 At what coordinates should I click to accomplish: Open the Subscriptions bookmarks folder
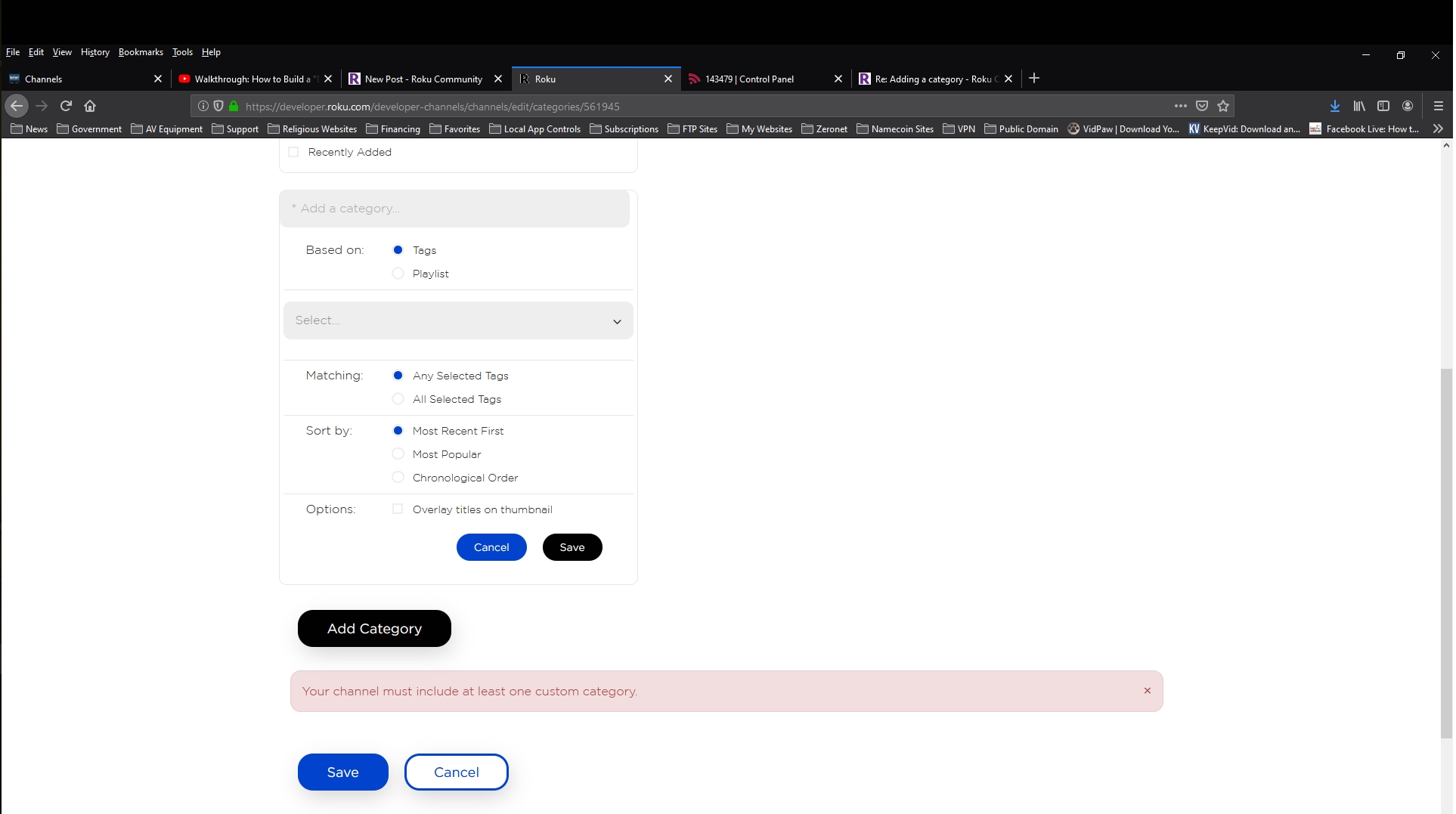pyautogui.click(x=624, y=128)
